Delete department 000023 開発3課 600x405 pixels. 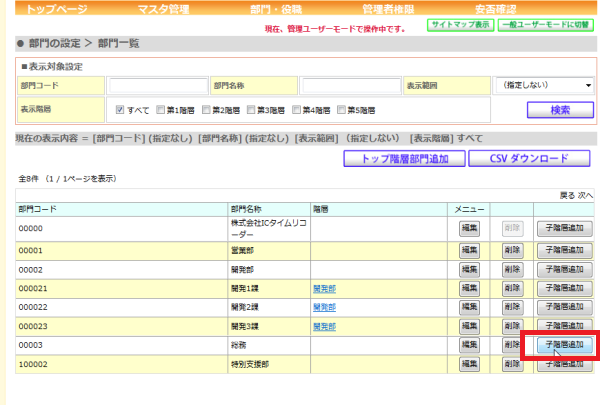pos(512,327)
